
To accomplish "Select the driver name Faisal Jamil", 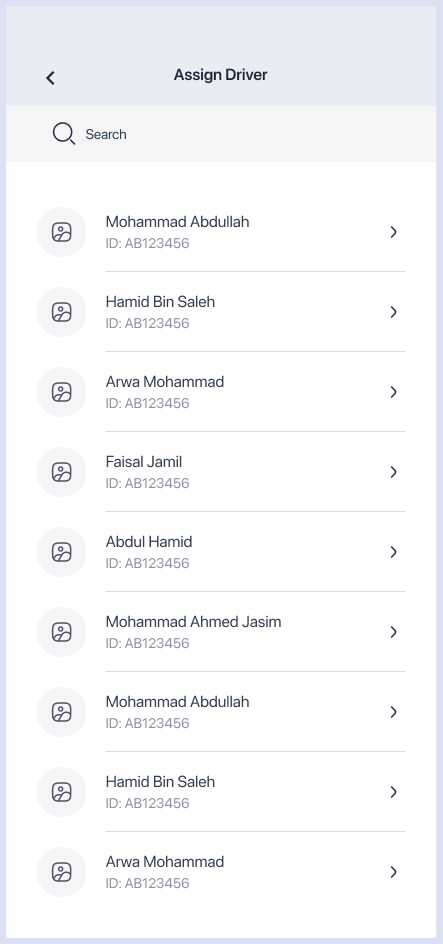I will point(144,462).
